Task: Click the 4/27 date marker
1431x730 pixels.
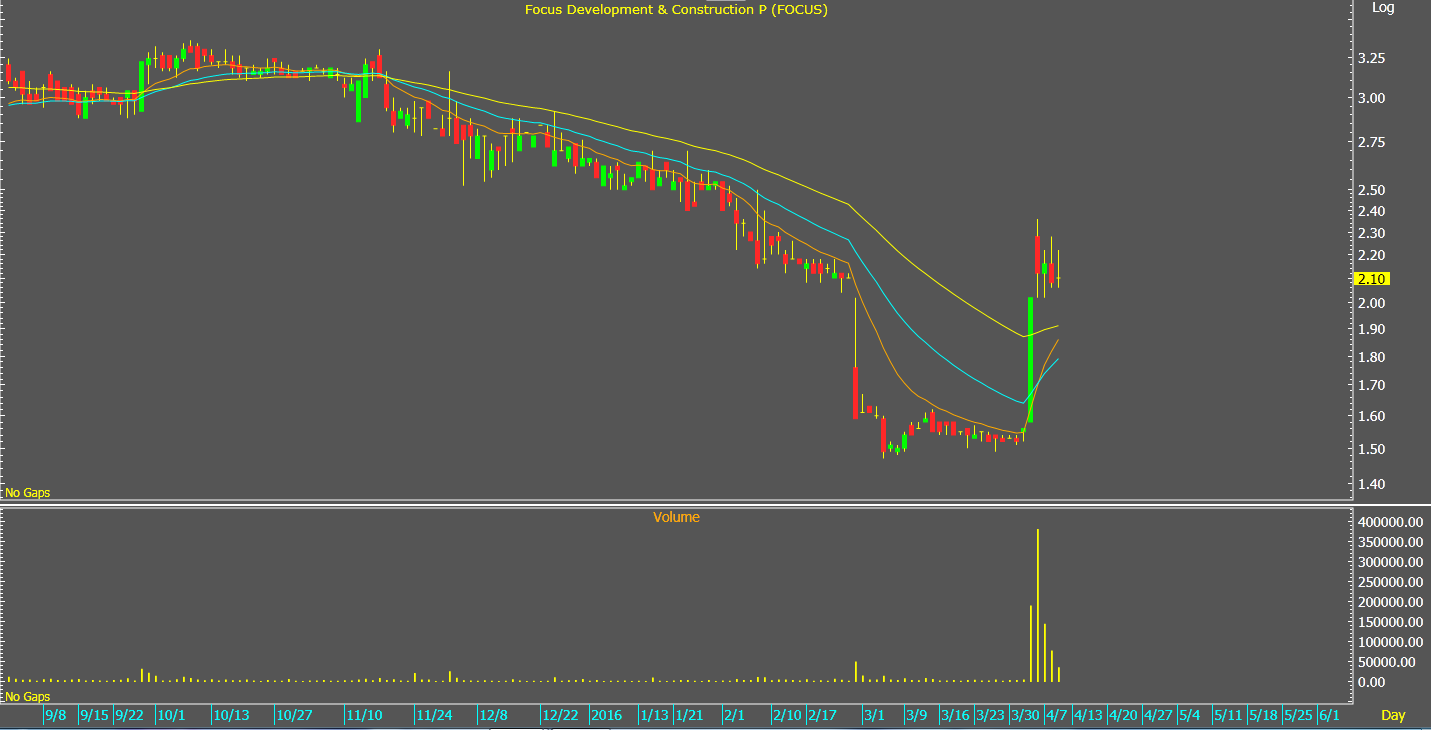Action: (x=1158, y=715)
